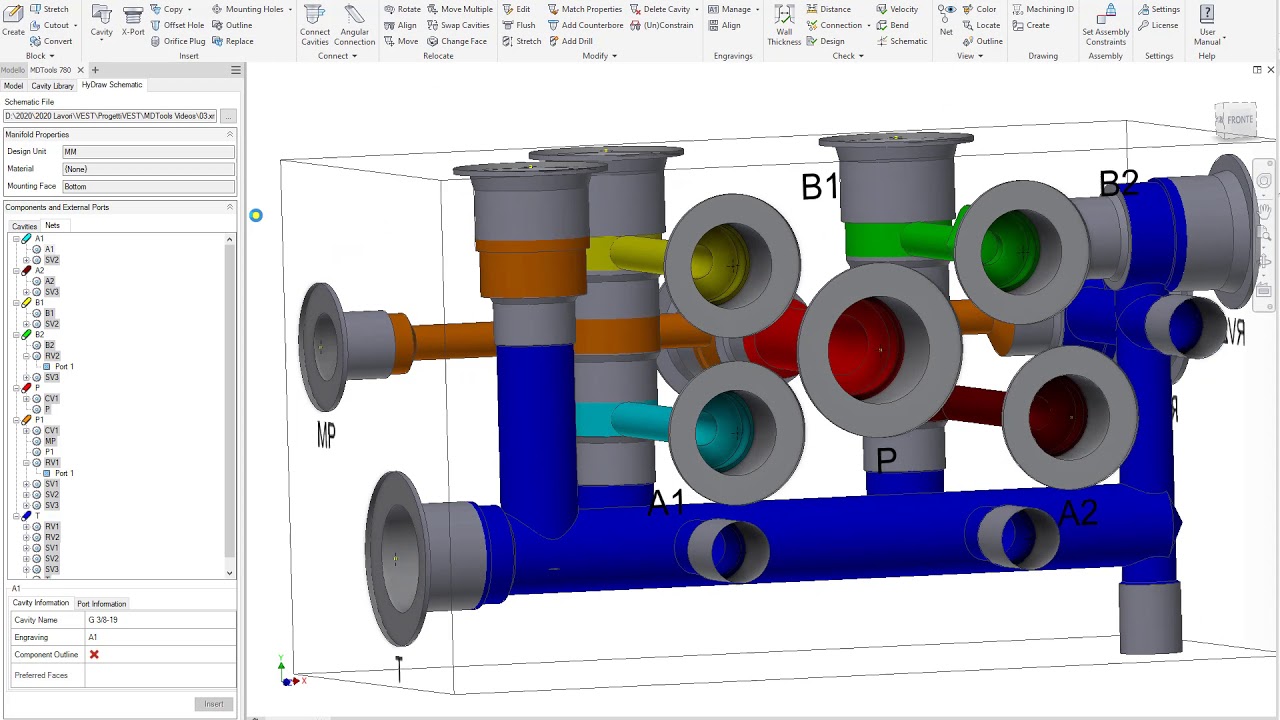Image resolution: width=1280 pixels, height=720 pixels.
Task: Click the Outline tool in the Insert group
Action: pos(232,25)
